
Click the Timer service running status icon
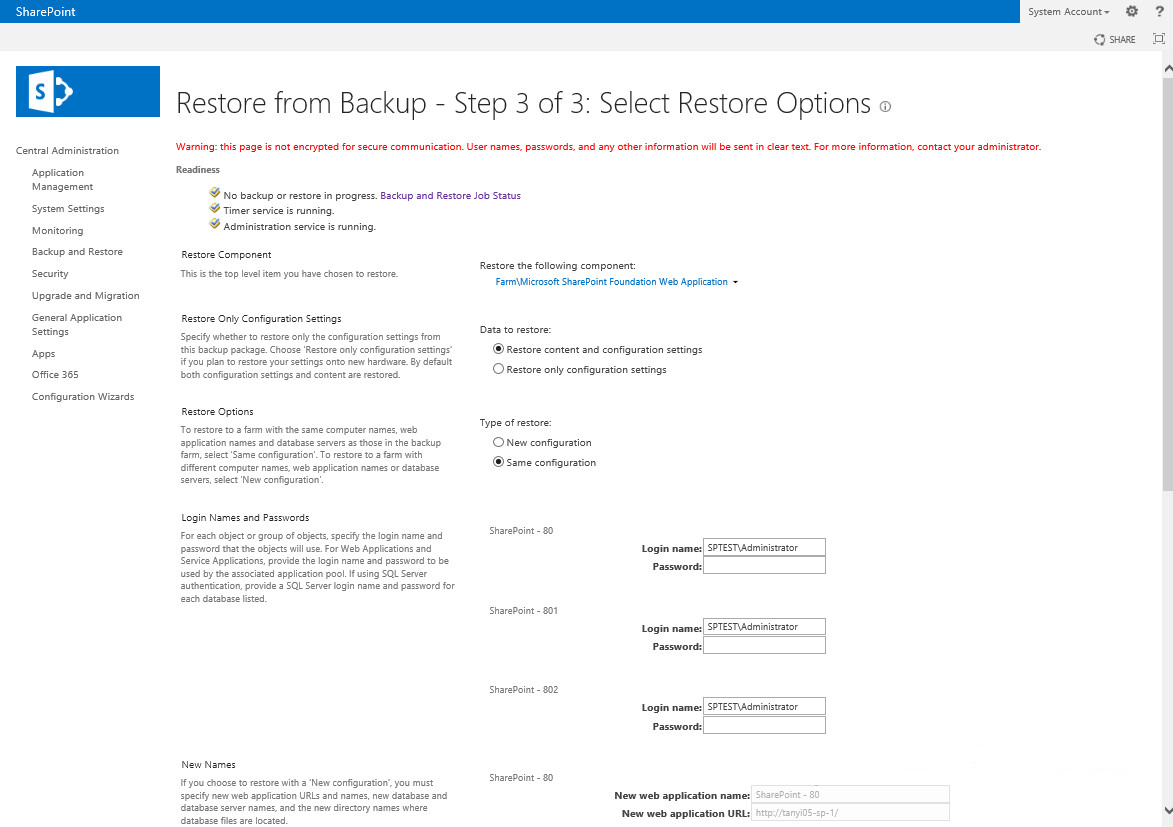(215, 209)
